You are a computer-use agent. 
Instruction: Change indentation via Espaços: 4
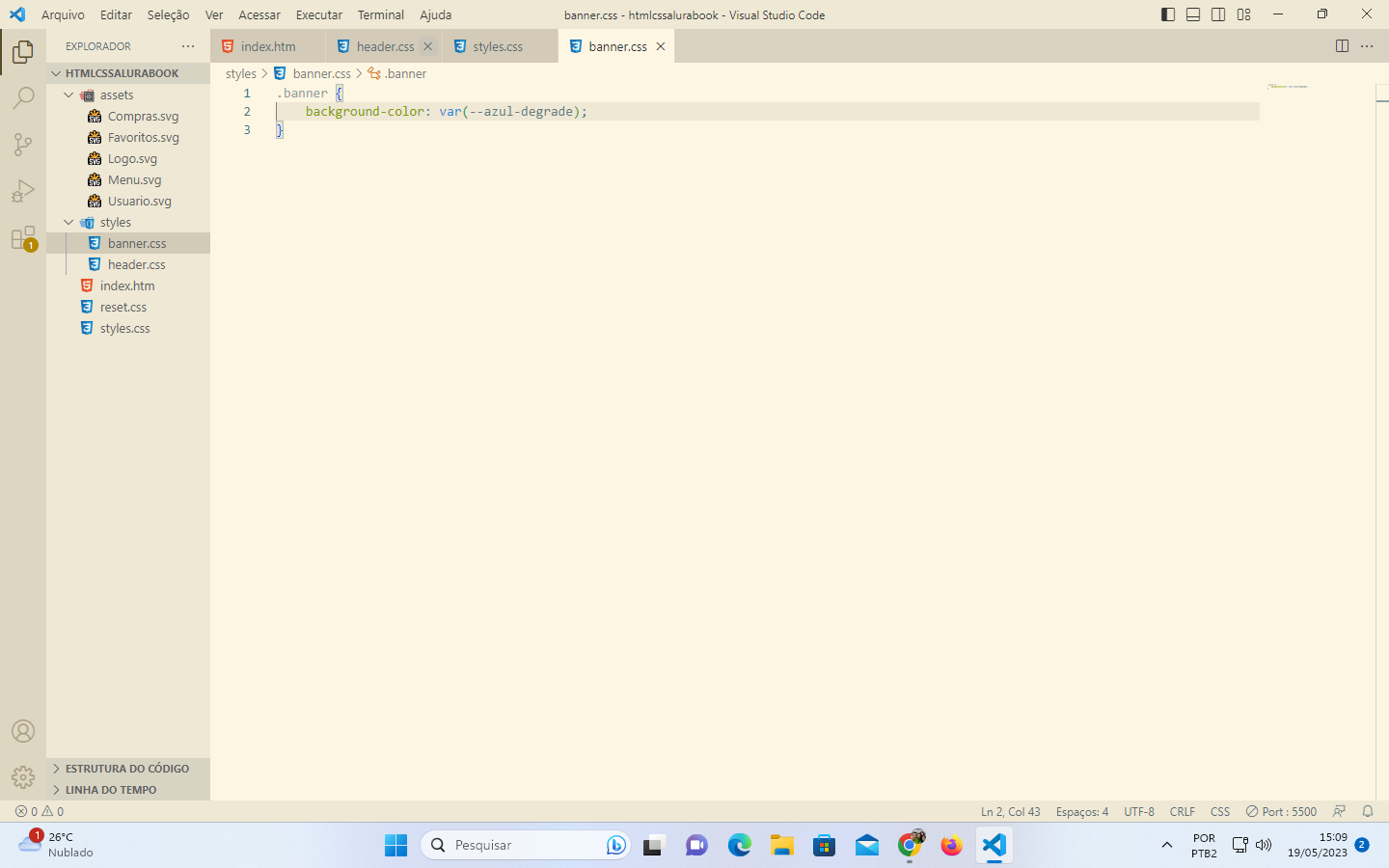(1082, 811)
